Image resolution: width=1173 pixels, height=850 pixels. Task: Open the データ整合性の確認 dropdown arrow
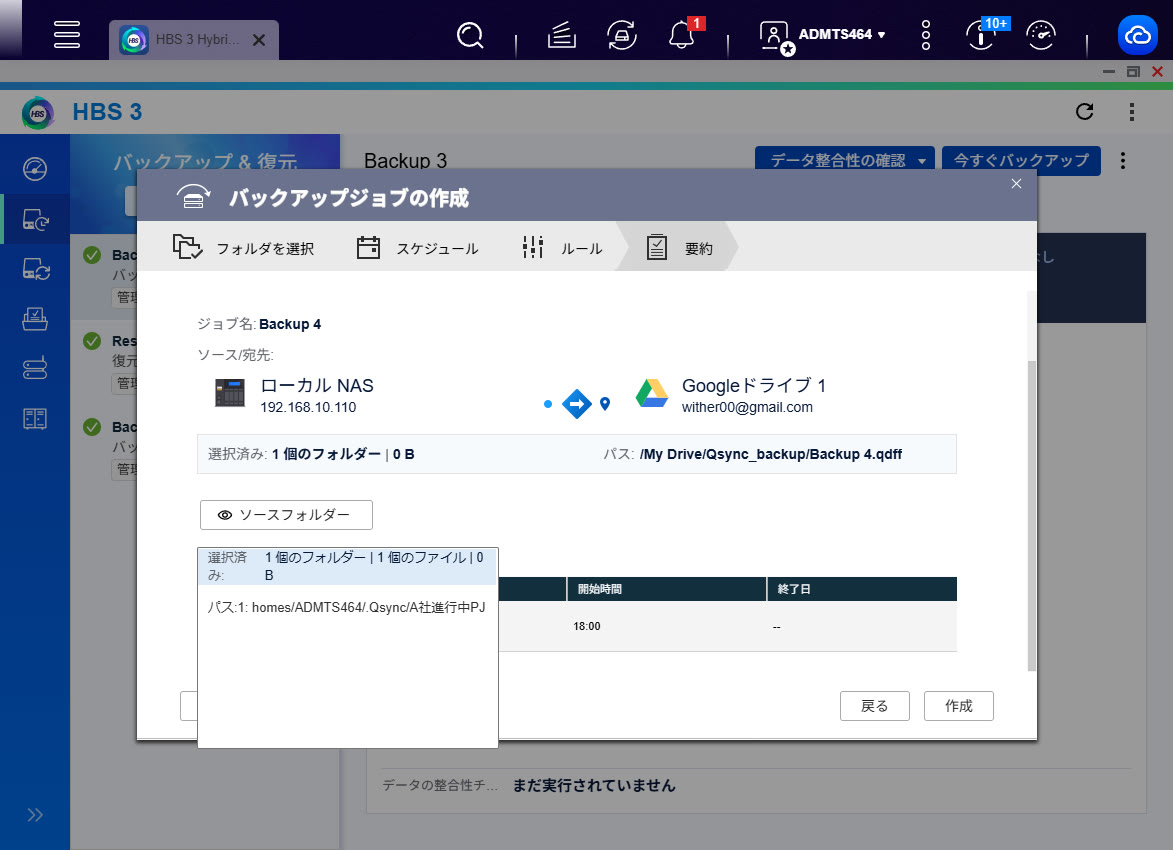922,161
